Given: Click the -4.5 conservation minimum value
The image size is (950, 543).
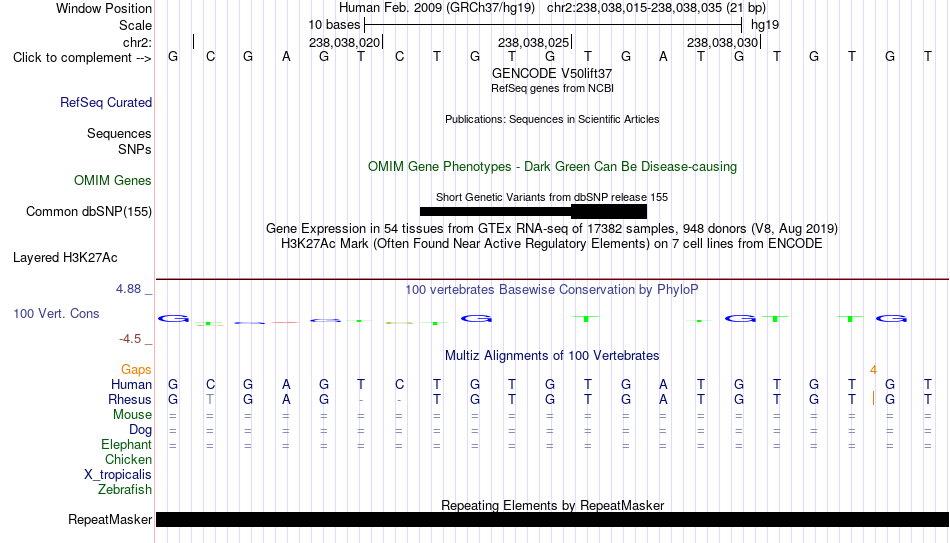Looking at the screenshot, I should click(130, 339).
